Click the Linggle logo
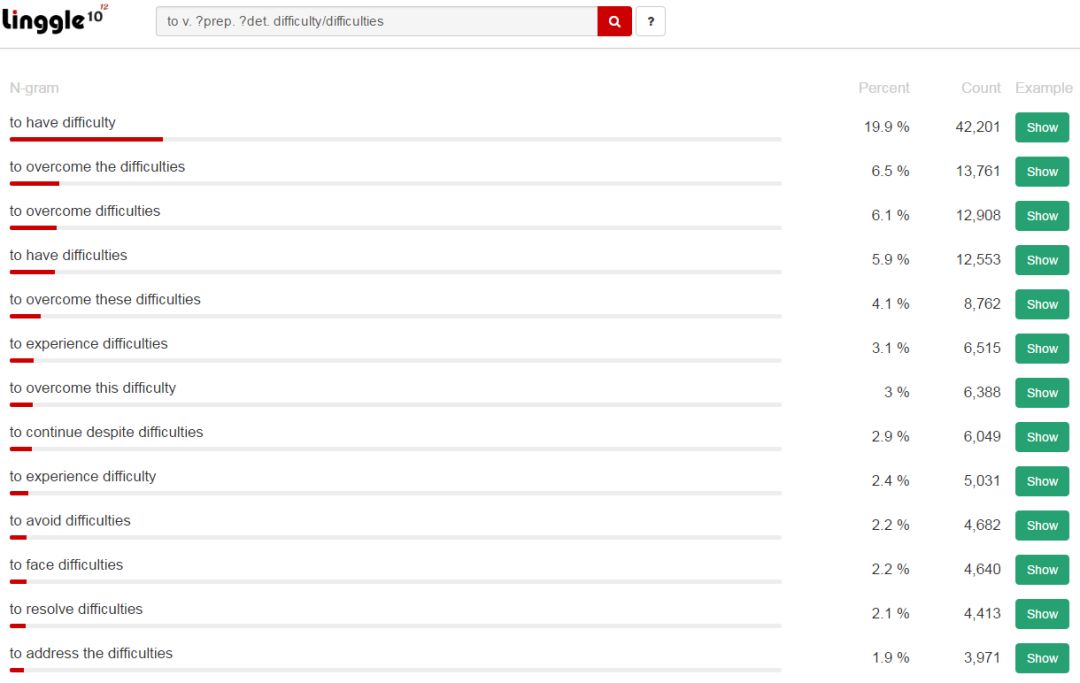The height and width of the screenshot is (683, 1080). click(x=54, y=19)
